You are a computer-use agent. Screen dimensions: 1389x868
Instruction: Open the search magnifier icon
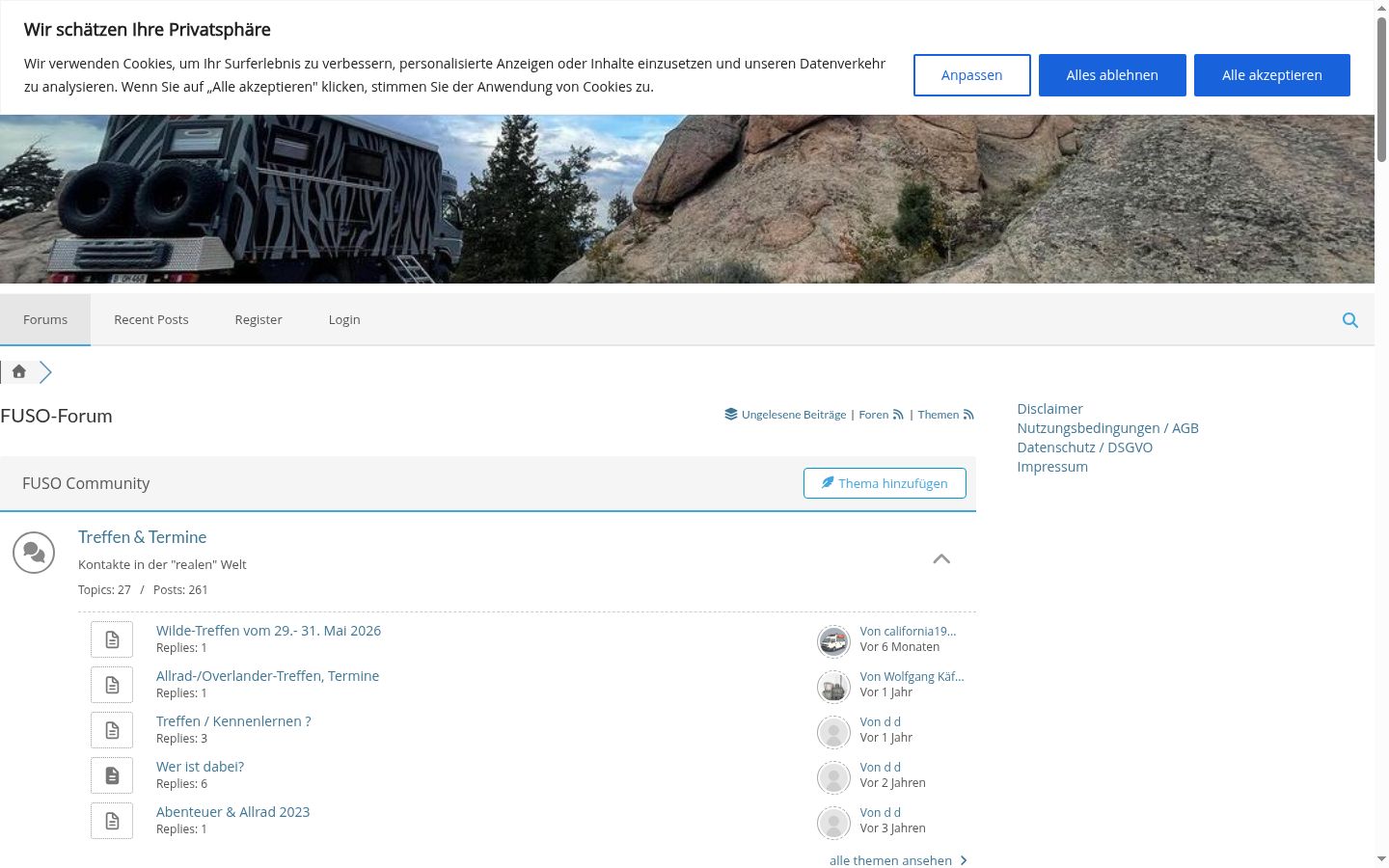point(1350,320)
